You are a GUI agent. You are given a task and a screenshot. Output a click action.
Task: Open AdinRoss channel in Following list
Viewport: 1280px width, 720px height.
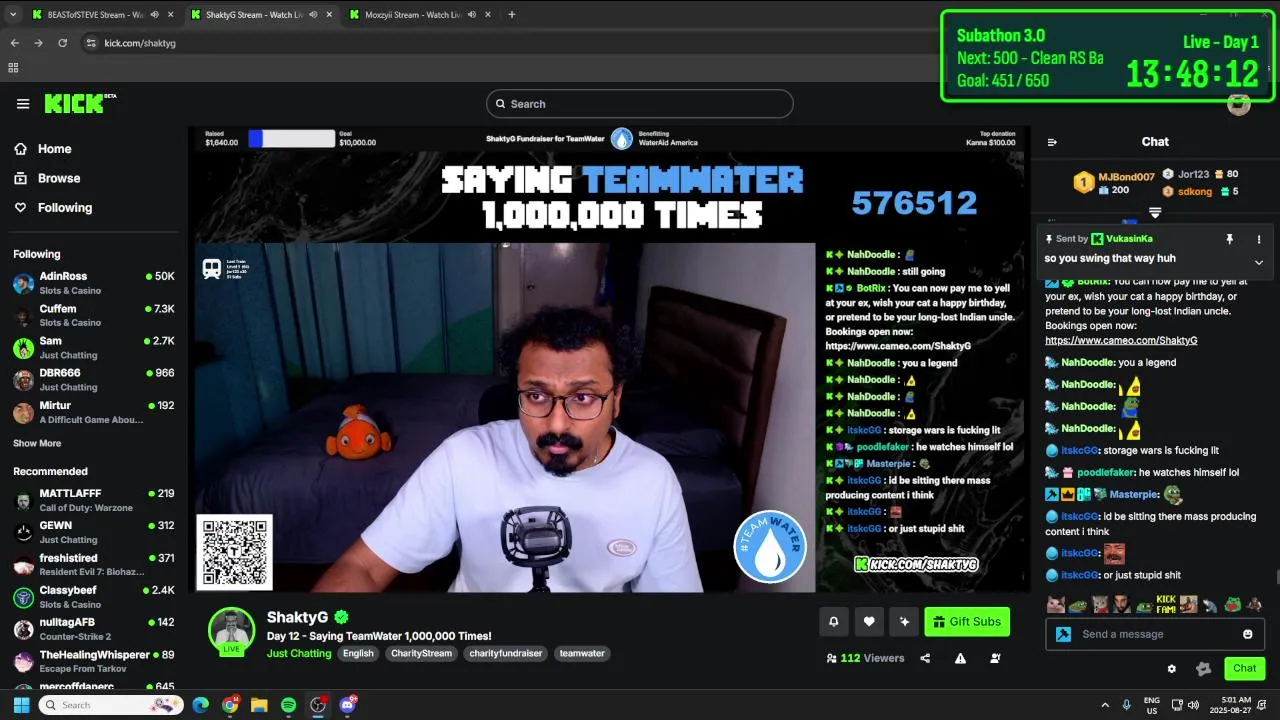click(x=94, y=283)
